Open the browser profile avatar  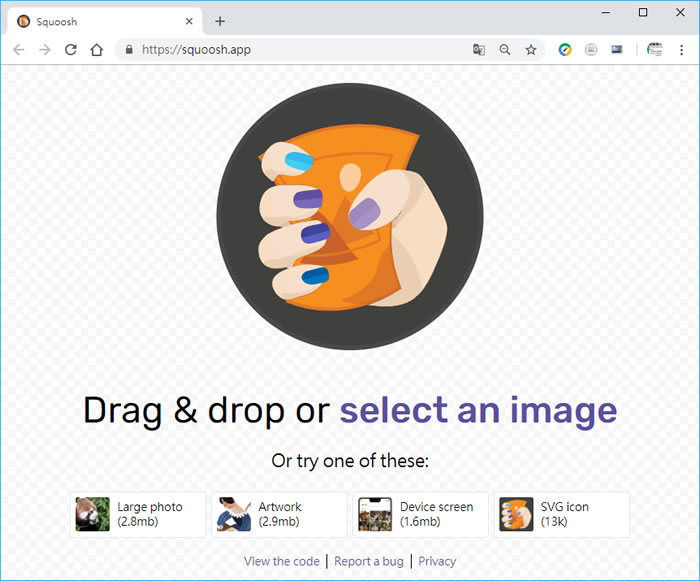click(x=655, y=50)
